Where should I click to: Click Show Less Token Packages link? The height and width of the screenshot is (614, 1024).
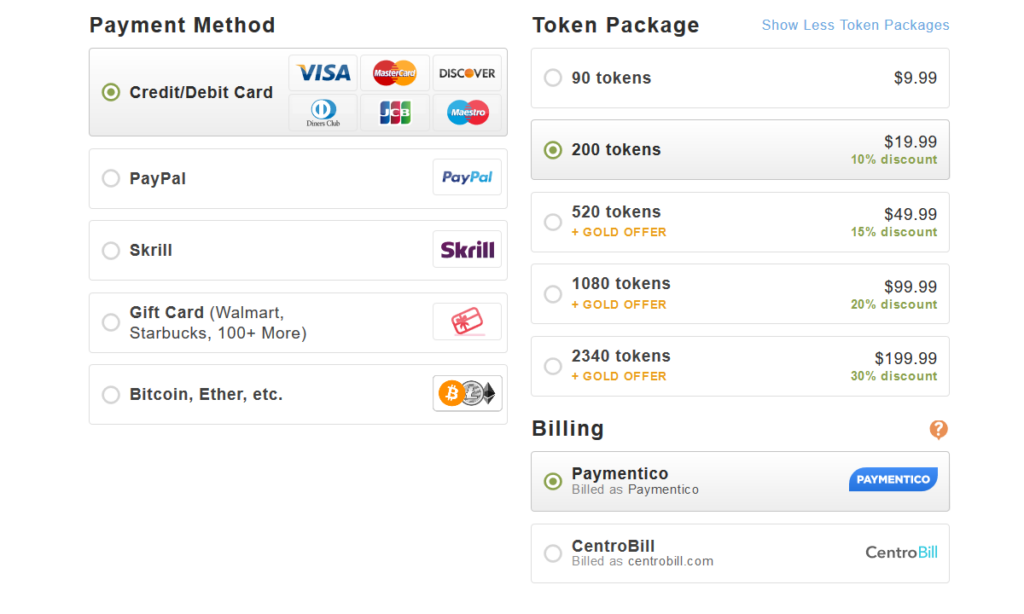tap(856, 25)
